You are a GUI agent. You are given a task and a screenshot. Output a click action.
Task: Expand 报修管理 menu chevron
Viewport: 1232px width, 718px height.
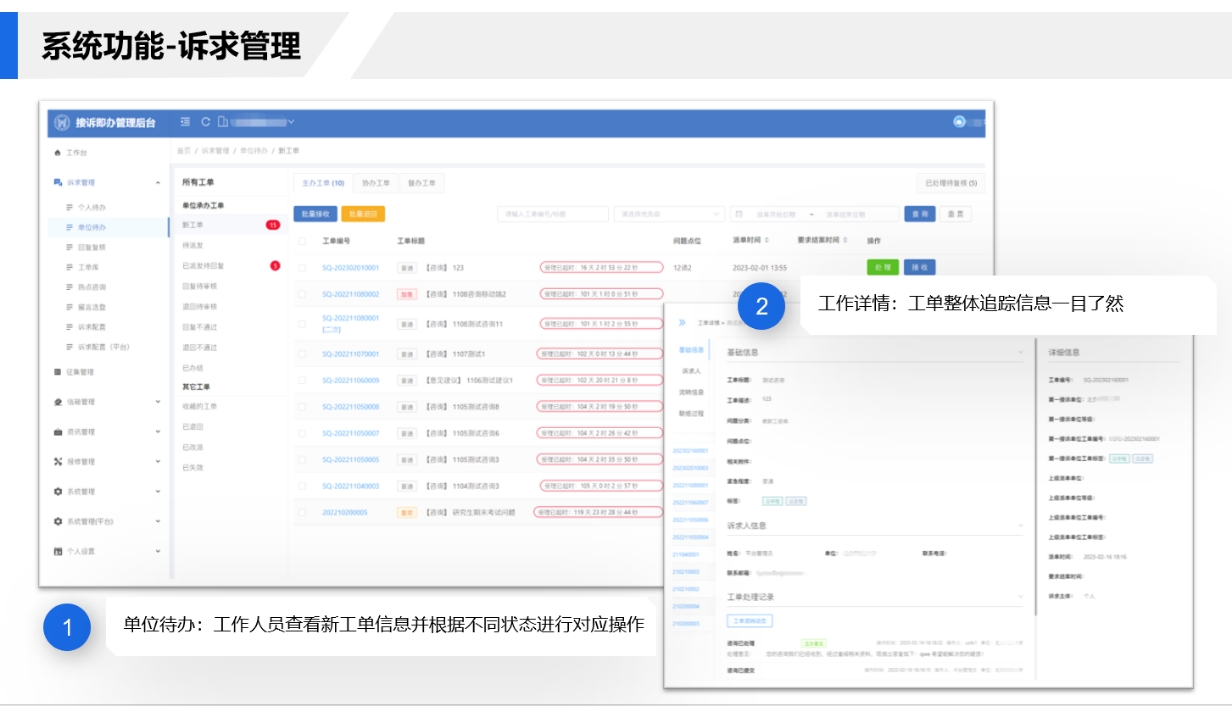click(x=158, y=462)
